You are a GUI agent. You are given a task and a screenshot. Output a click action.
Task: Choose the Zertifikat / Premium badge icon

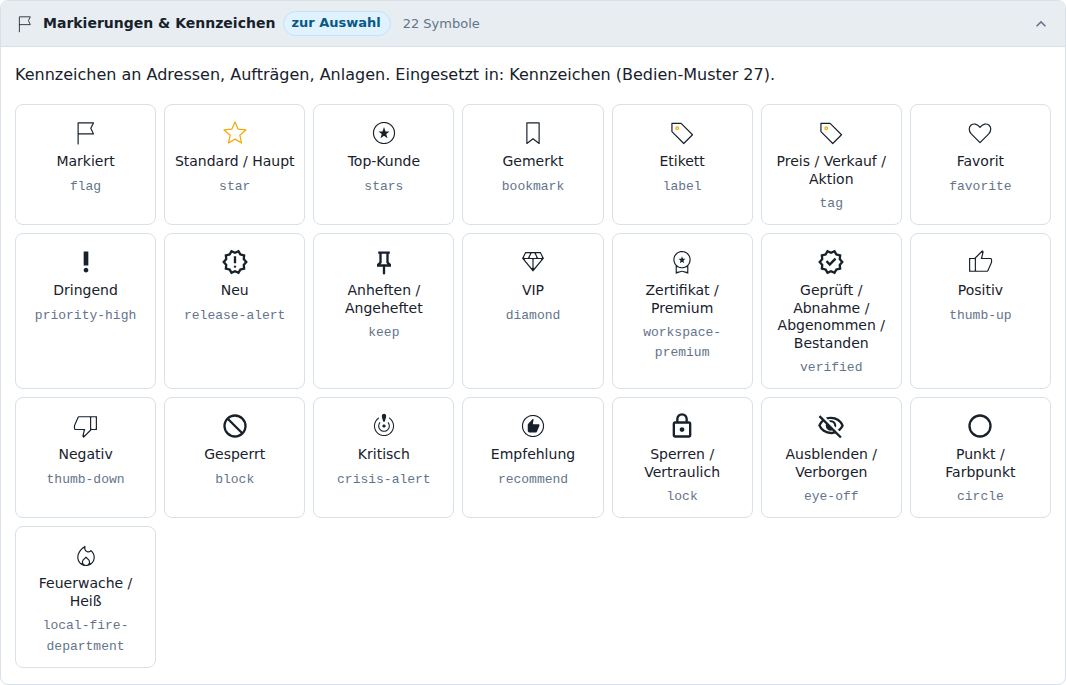682,262
